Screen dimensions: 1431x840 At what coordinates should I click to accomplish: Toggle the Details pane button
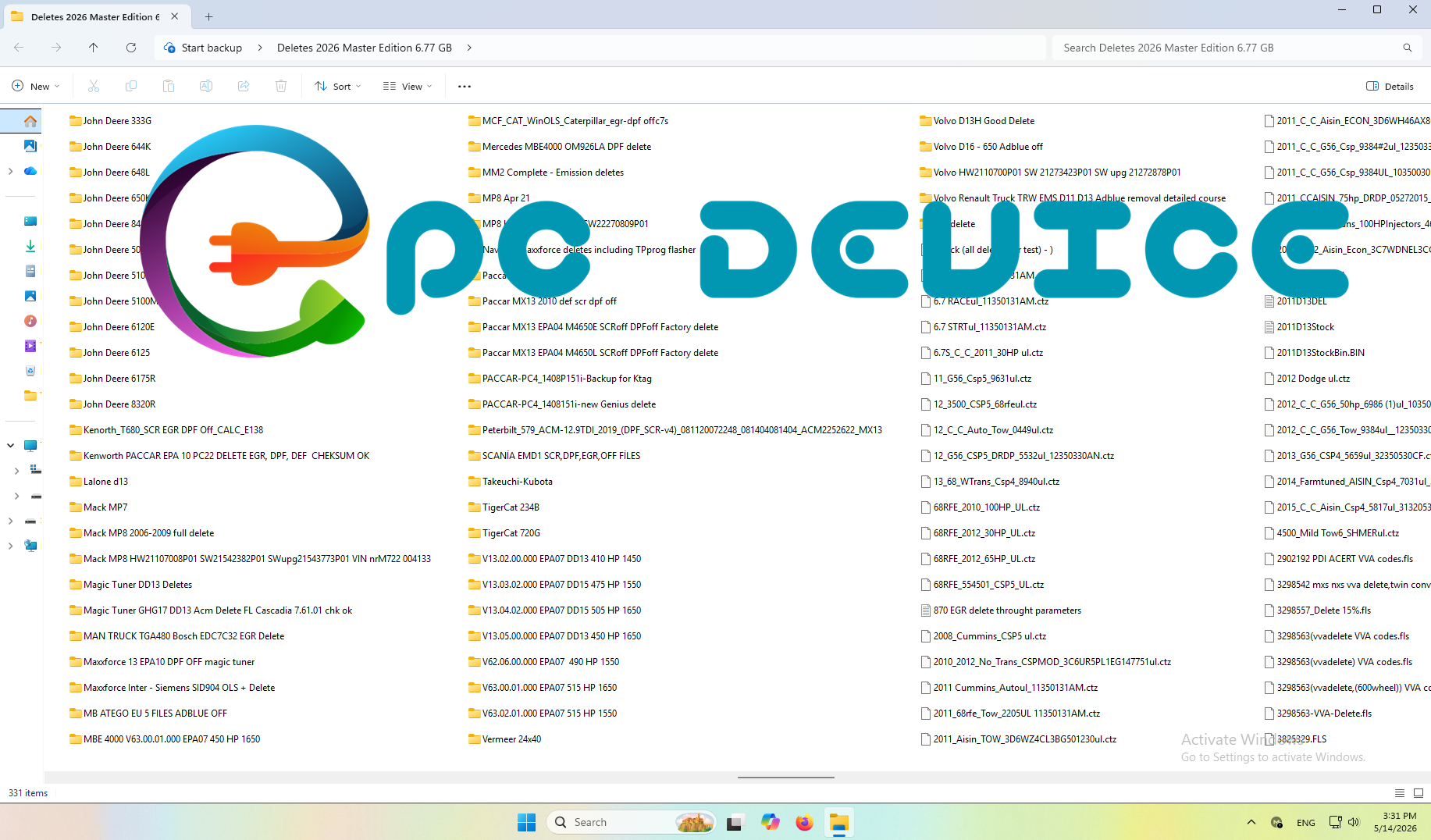click(1390, 86)
